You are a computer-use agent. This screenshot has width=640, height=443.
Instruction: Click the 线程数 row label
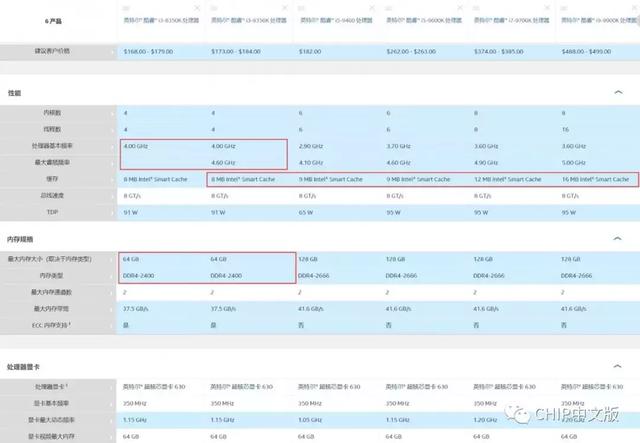(x=52, y=129)
